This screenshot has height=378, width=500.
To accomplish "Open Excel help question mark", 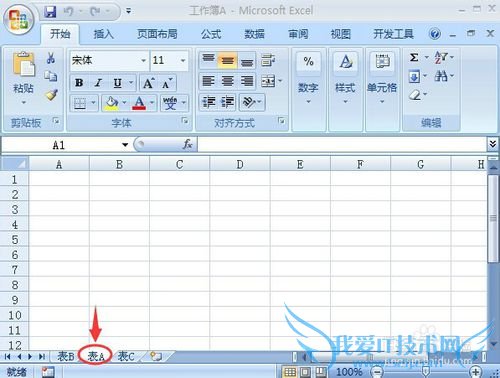I will pyautogui.click(x=434, y=34).
